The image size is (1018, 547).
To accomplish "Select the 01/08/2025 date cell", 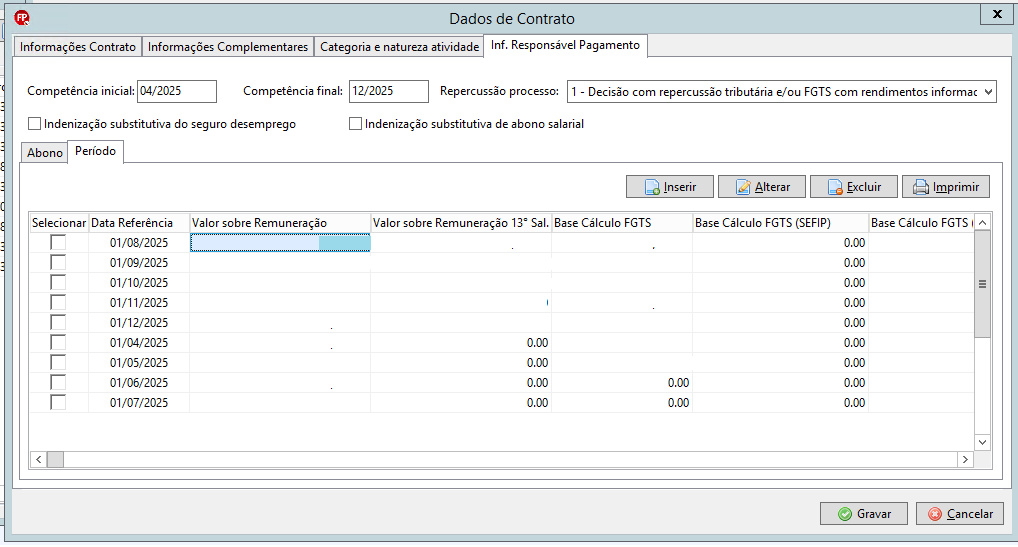I will [139, 243].
